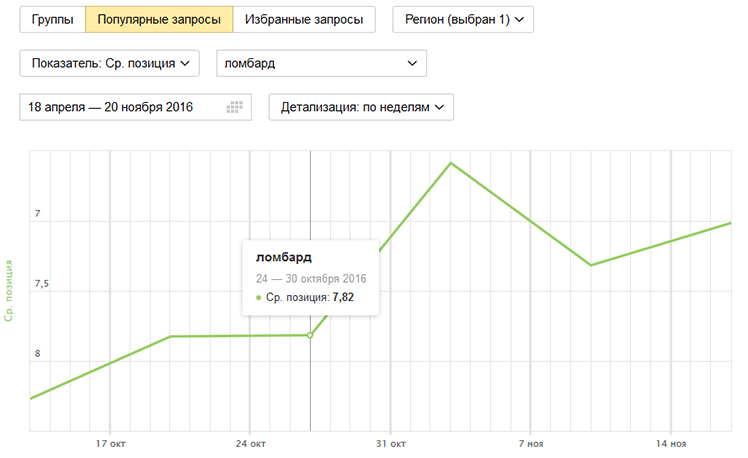Click the 14 ноя x-axis label
The height and width of the screenshot is (458, 748).
[671, 443]
